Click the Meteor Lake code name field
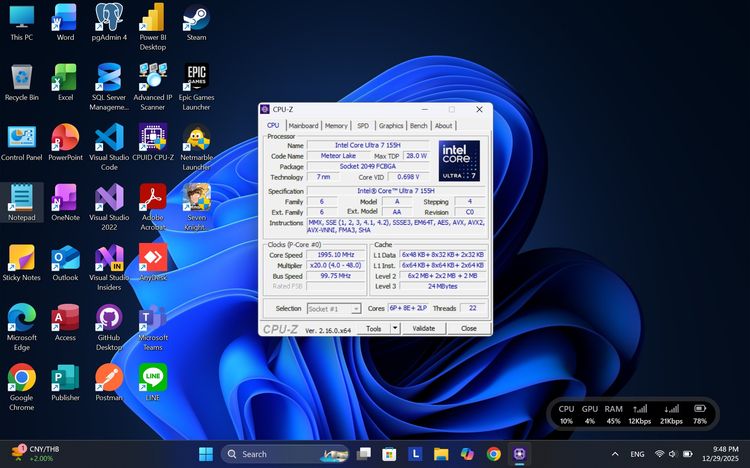Image resolution: width=750 pixels, height=468 pixels. pos(338,156)
